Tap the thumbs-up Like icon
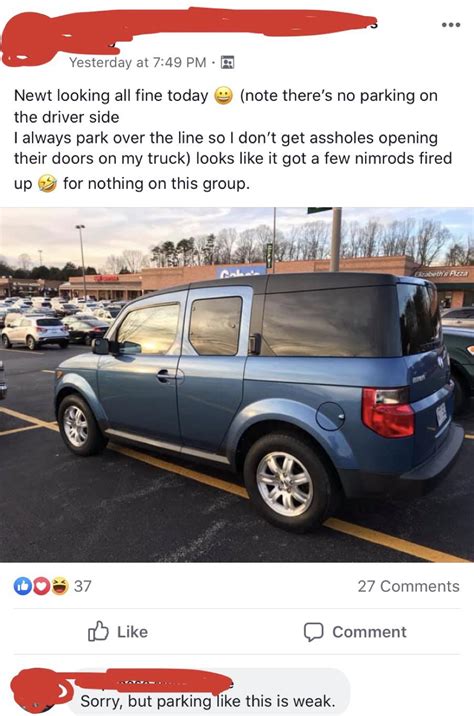 coord(98,632)
